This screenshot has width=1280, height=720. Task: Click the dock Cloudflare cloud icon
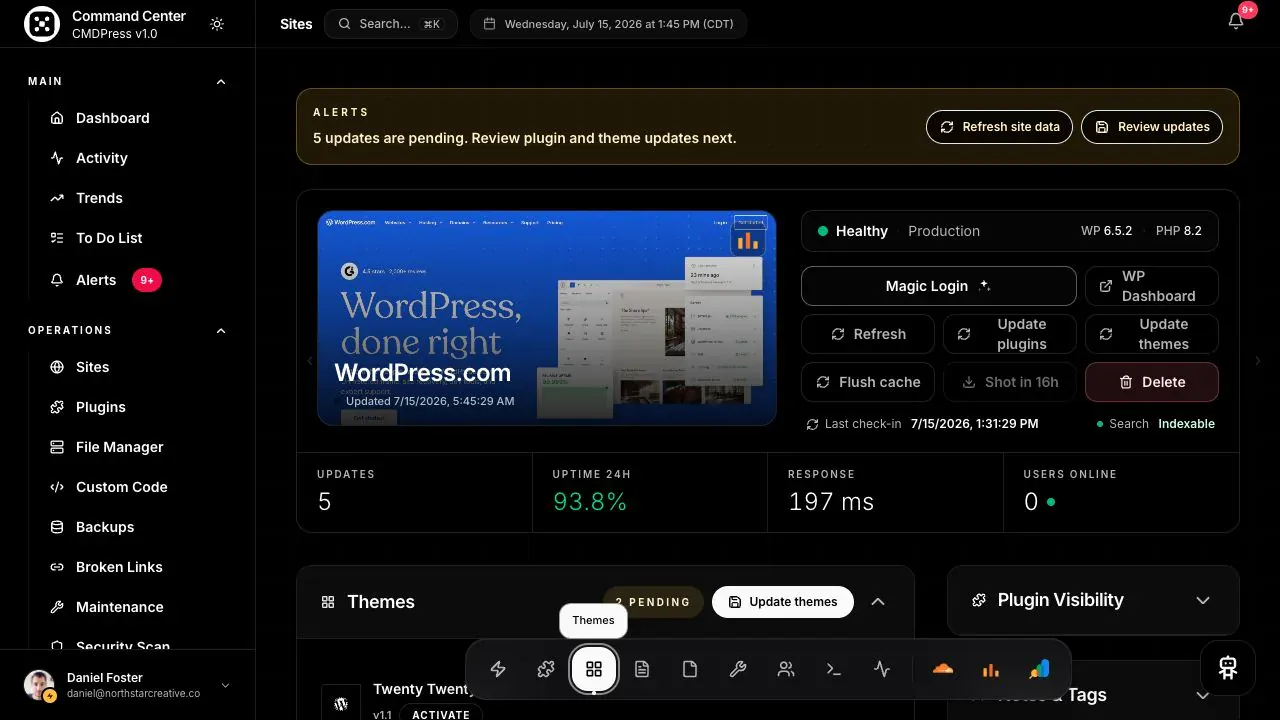943,670
